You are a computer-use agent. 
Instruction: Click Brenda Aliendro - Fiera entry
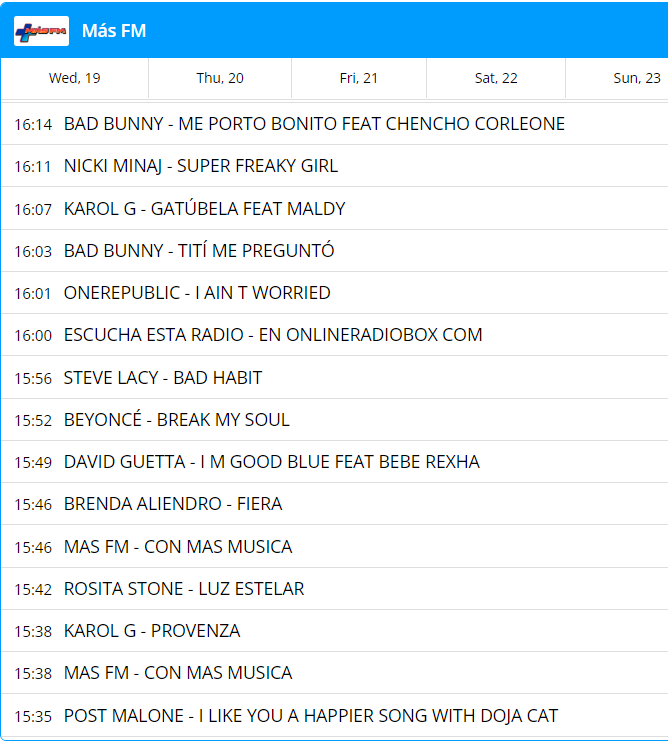[x=173, y=504]
